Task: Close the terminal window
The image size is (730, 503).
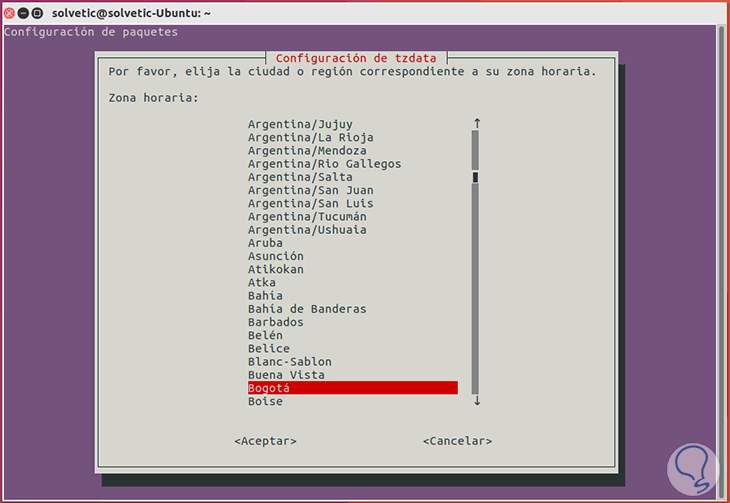Action: [x=9, y=13]
